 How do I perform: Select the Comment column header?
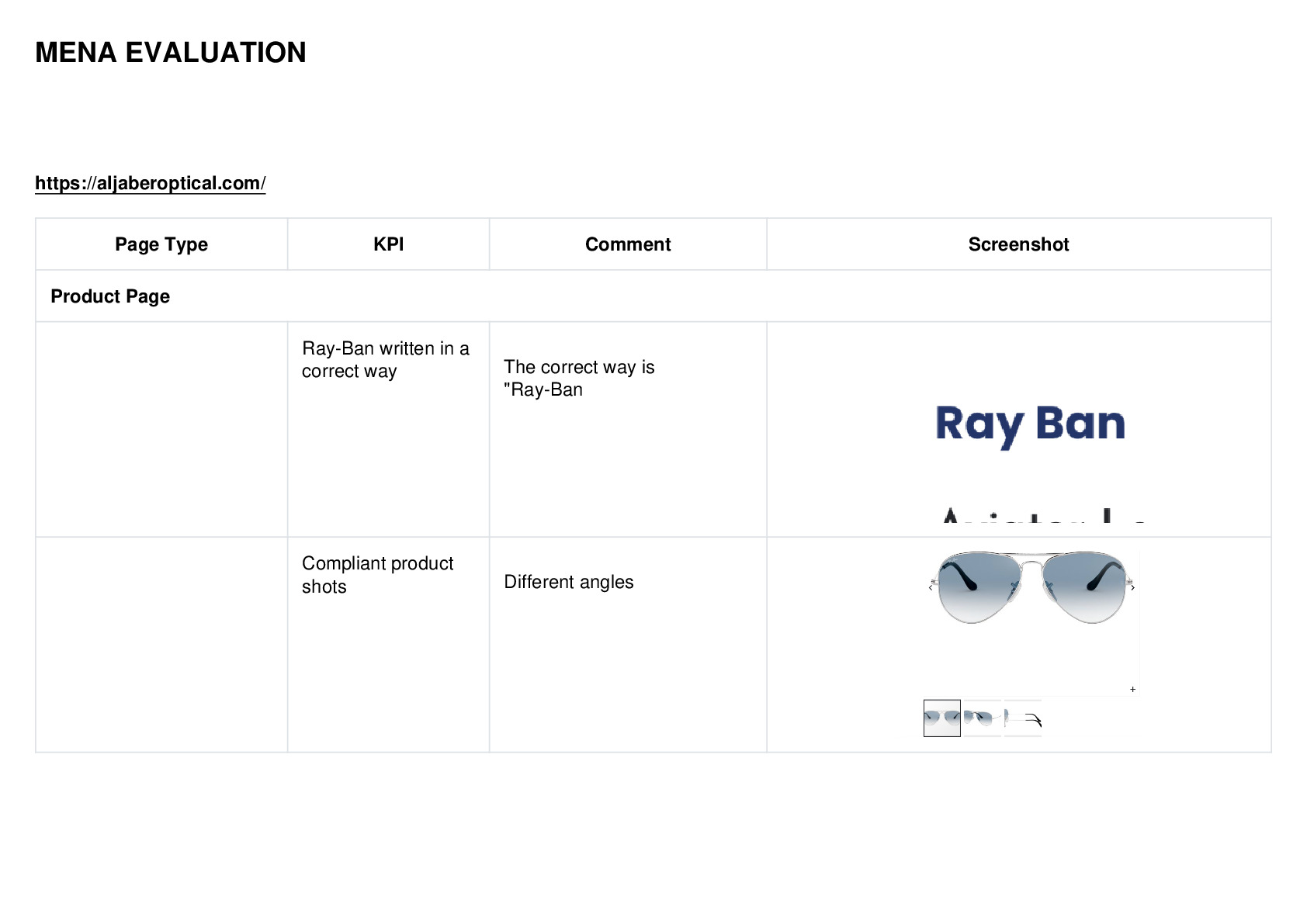tap(628, 244)
